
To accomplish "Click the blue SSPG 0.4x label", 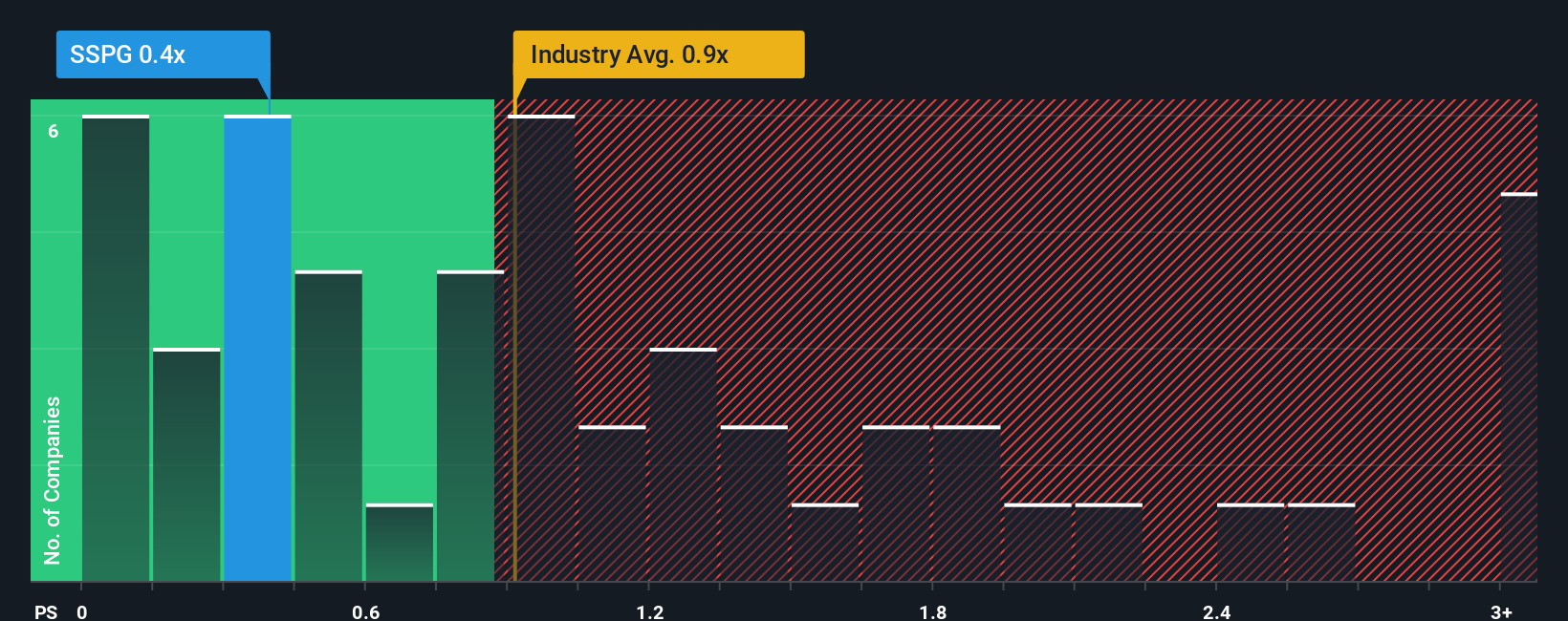I will pyautogui.click(x=163, y=54).
